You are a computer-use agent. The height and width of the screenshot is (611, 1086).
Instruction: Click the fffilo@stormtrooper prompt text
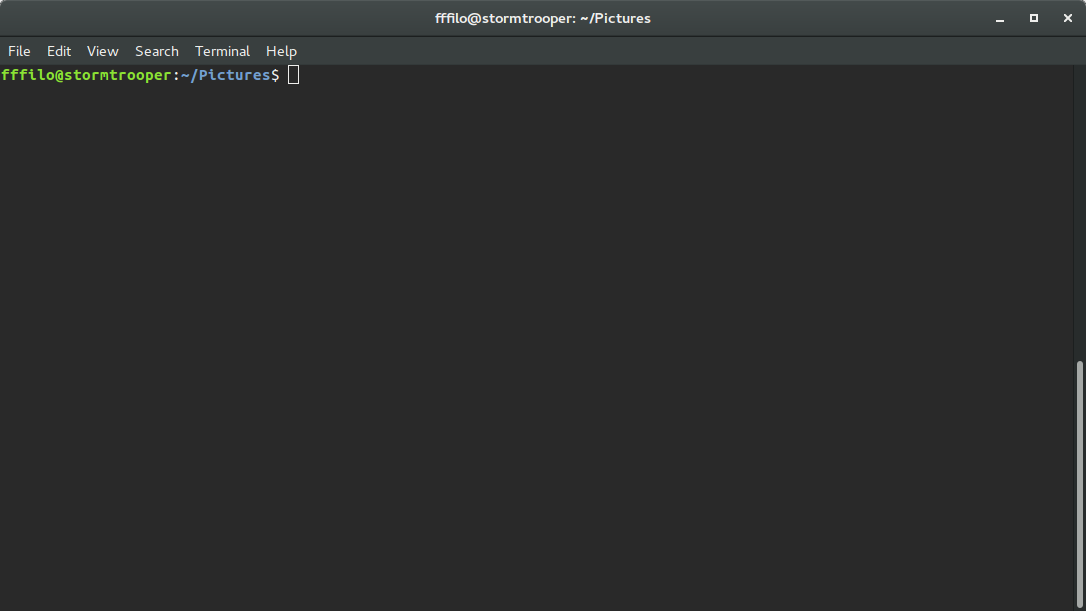(87, 75)
